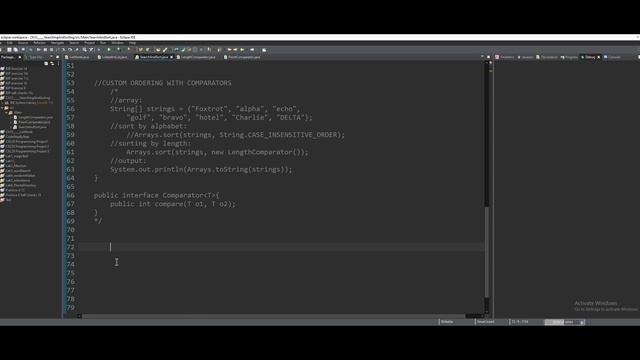This screenshot has height=360, width=640.
Task: Click the public int compare line
Action: tap(173, 204)
